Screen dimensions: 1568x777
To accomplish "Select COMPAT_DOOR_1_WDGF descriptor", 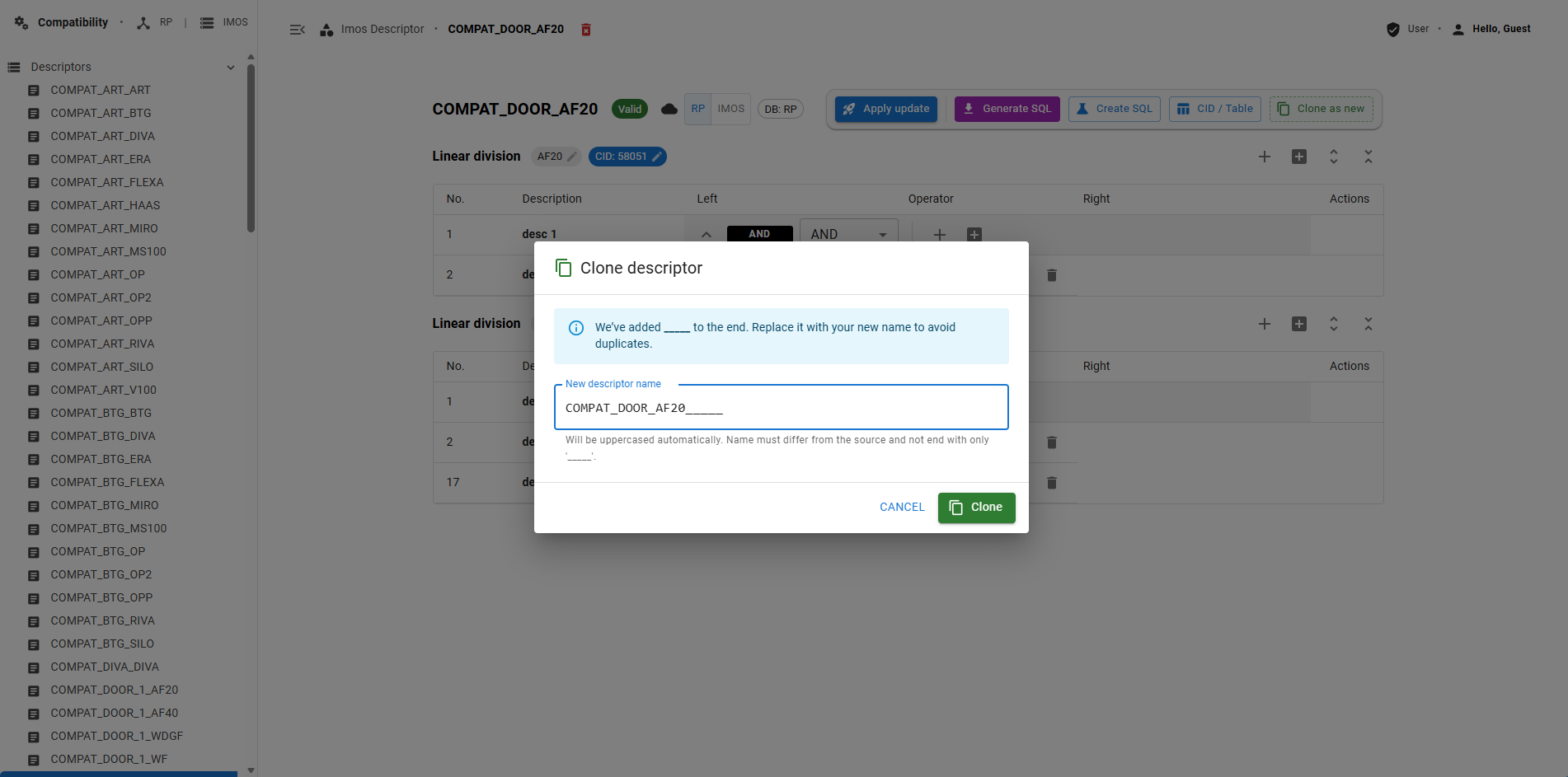I will pyautogui.click(x=117, y=737).
